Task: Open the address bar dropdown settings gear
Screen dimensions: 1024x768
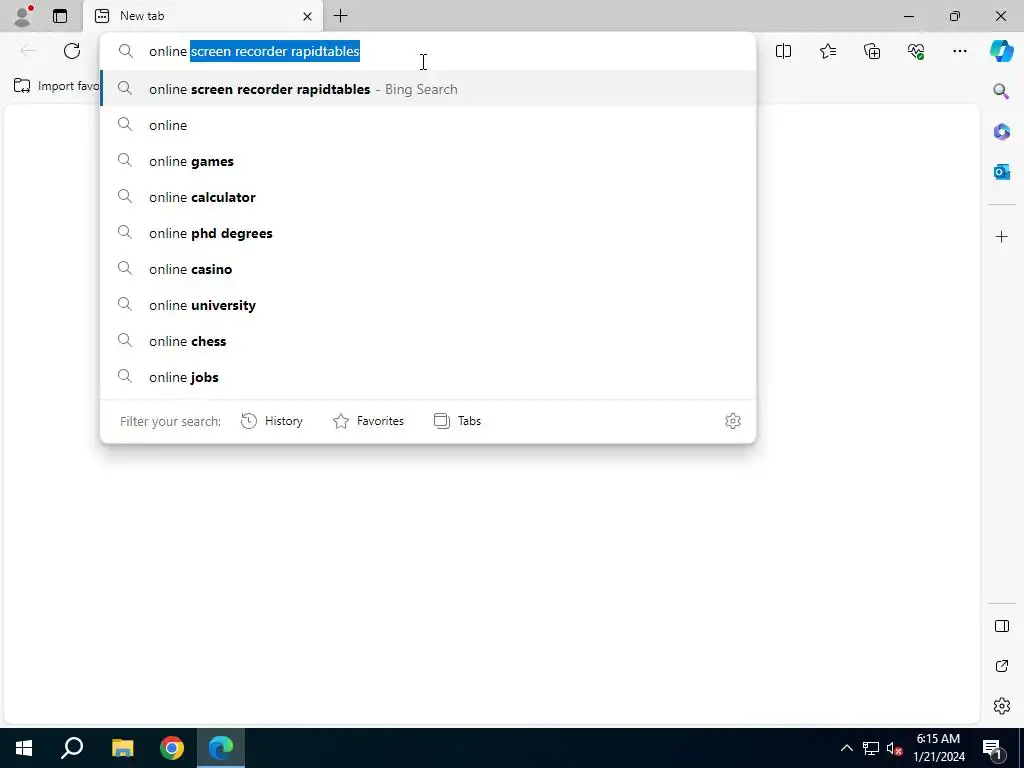Action: [x=733, y=421]
